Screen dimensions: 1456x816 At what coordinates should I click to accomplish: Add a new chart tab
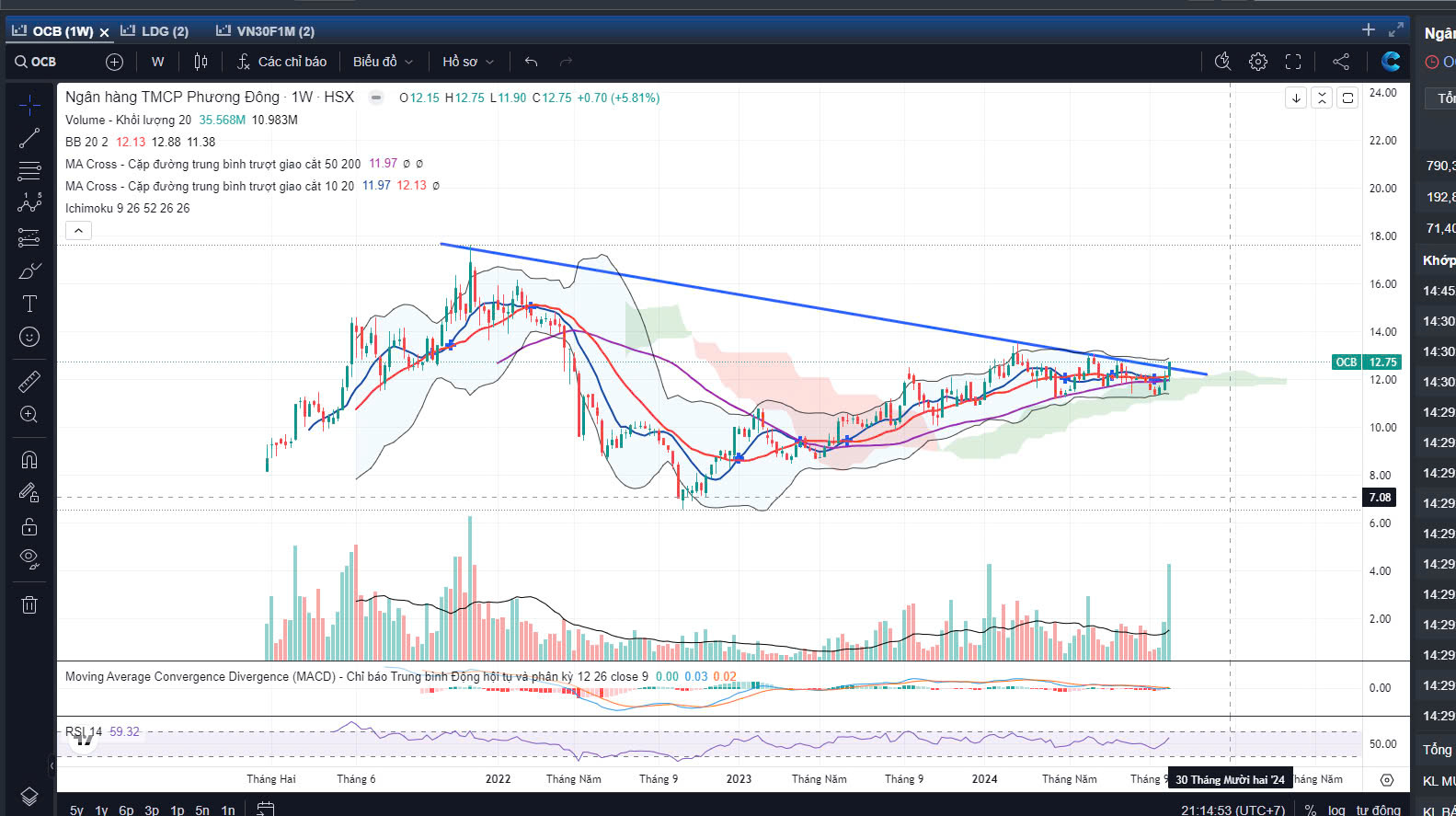(x=1369, y=29)
